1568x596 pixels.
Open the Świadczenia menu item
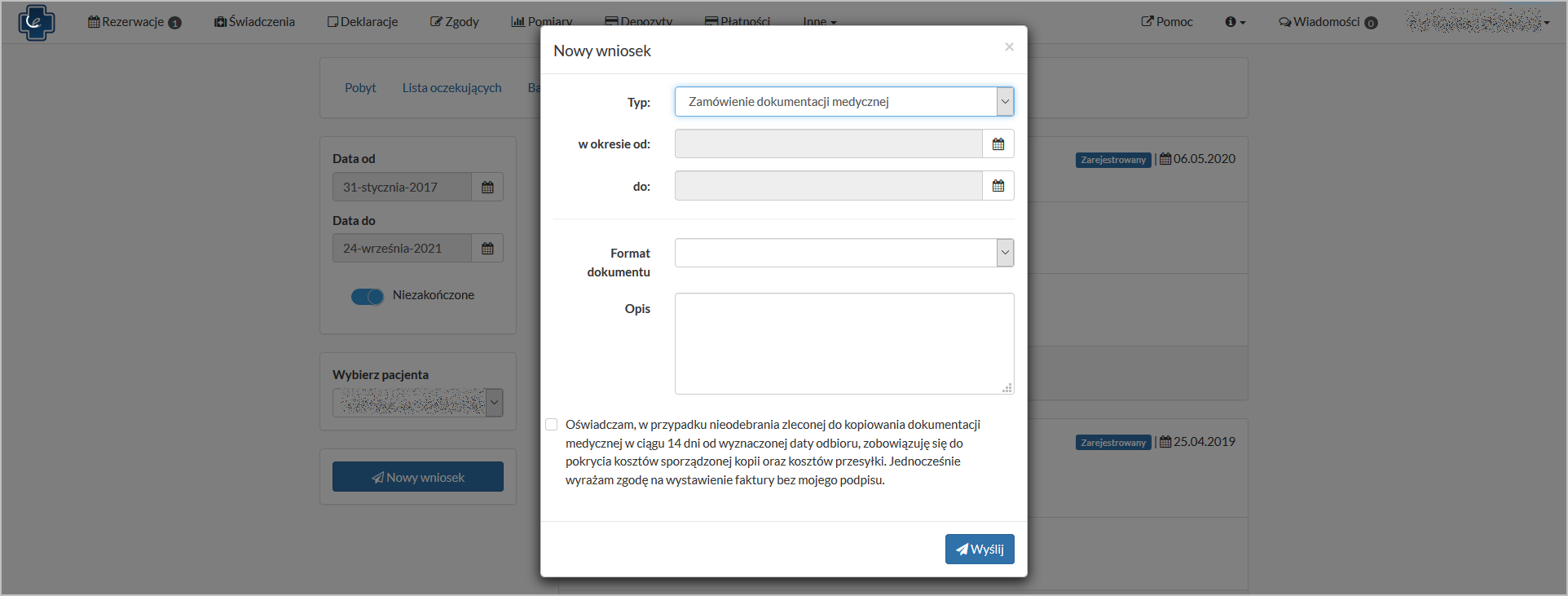[x=254, y=22]
